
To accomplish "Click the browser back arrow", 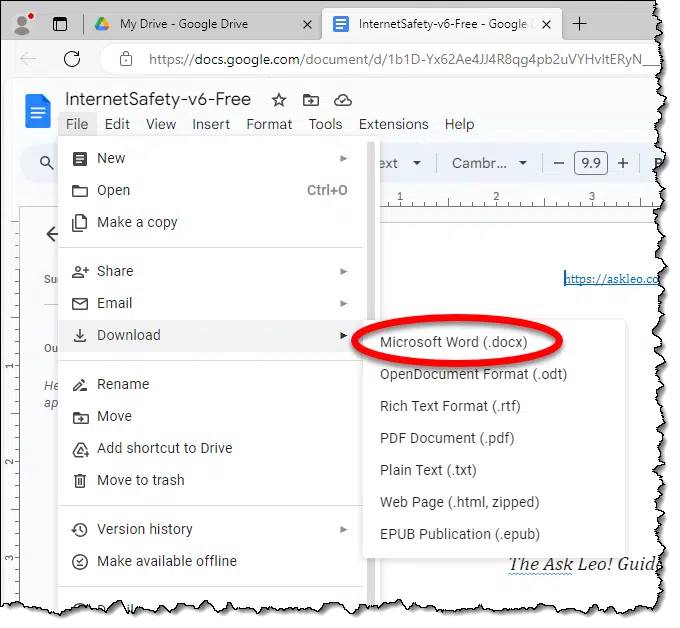I will (28, 59).
